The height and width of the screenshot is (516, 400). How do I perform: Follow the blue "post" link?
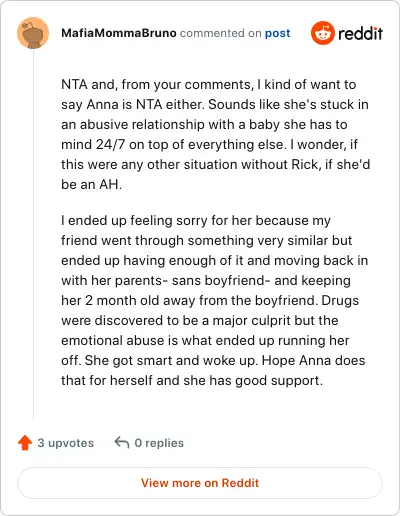coord(277,33)
